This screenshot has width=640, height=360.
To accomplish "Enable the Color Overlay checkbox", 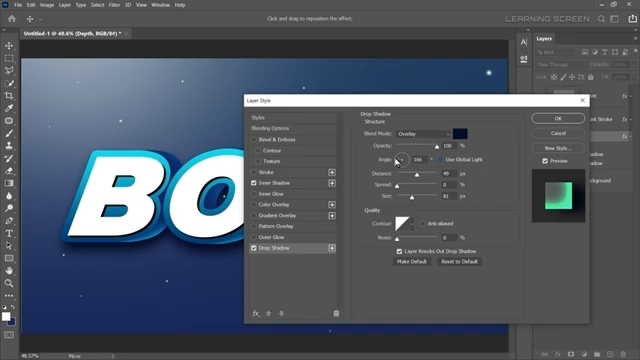I will click(254, 204).
